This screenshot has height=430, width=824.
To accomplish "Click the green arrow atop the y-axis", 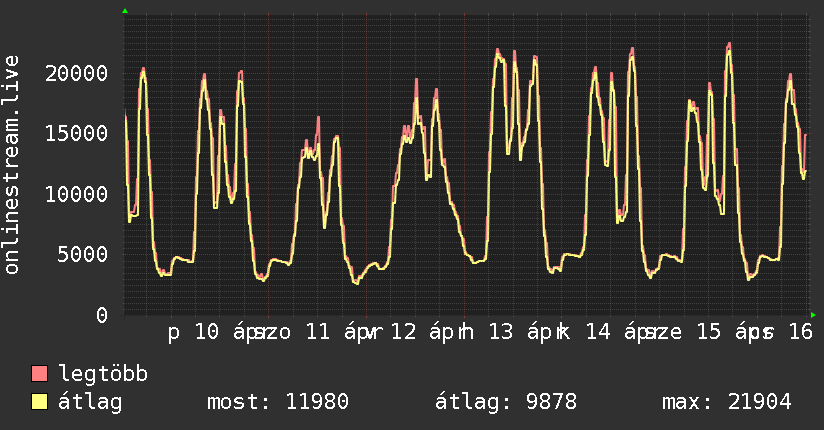I will pos(125,11).
